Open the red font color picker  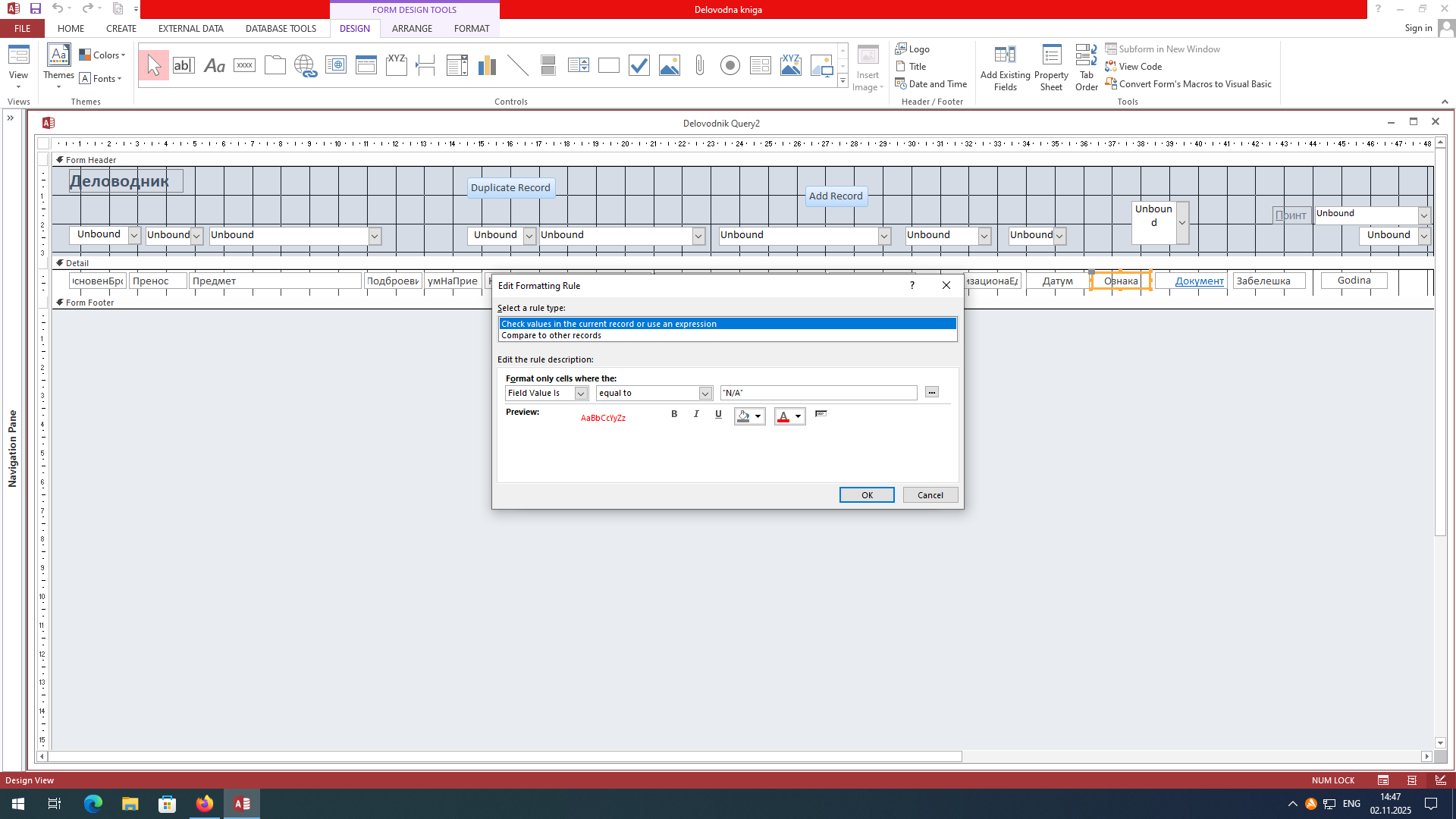pos(798,416)
